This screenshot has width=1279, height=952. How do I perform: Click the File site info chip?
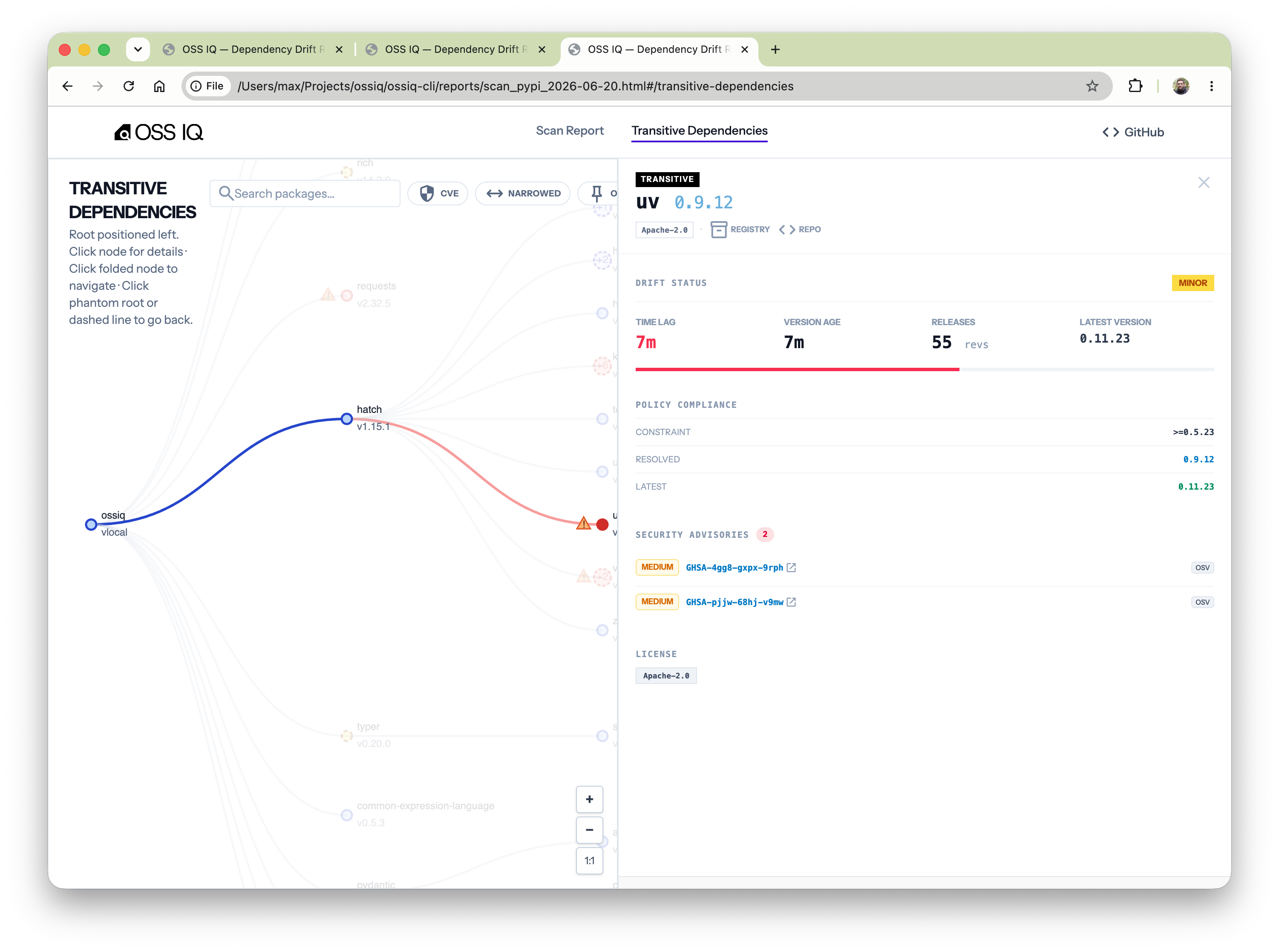(x=207, y=86)
